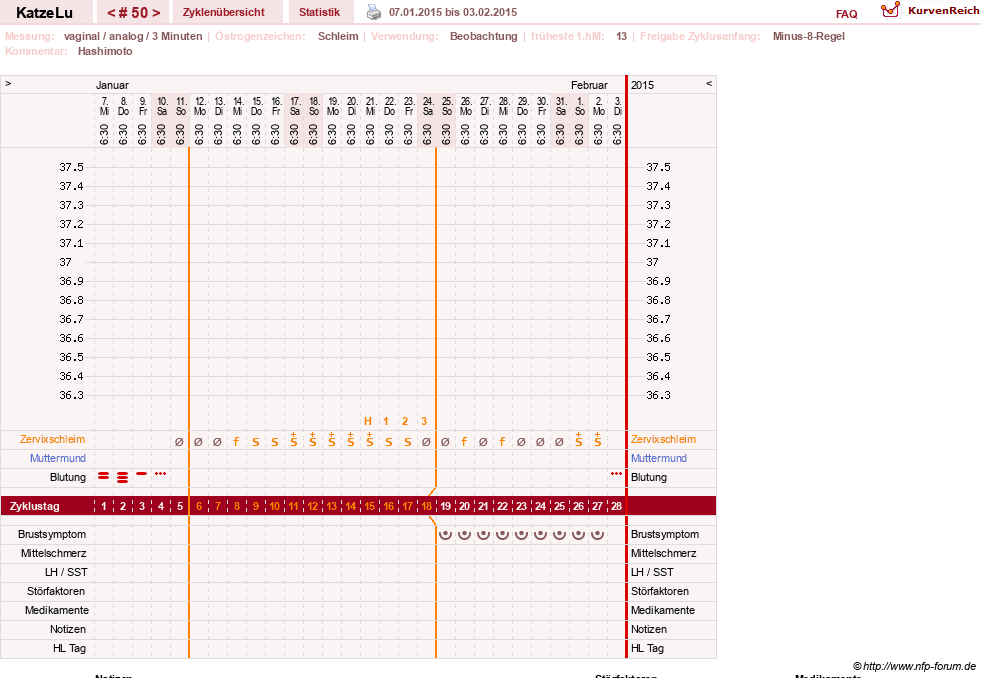Click the heavy bleeding symbol on cycle day 2

click(123, 477)
